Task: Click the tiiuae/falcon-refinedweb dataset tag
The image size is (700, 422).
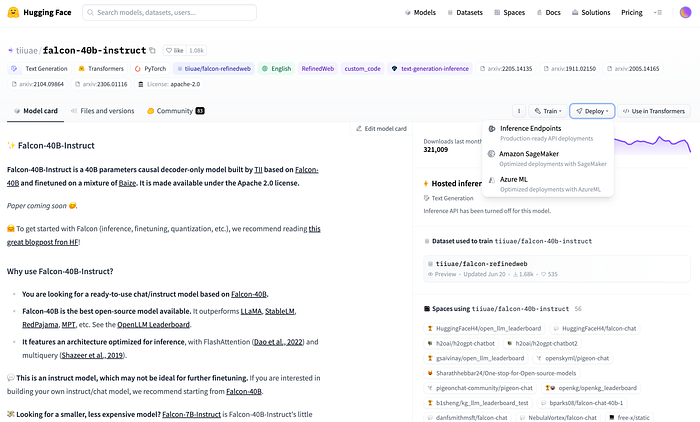Action: 214,69
